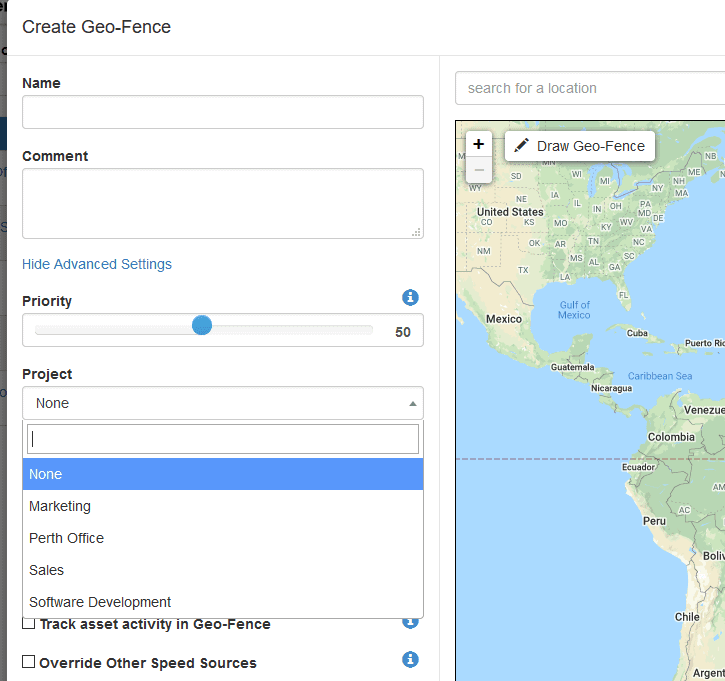Choose Sales project option

(x=223, y=570)
